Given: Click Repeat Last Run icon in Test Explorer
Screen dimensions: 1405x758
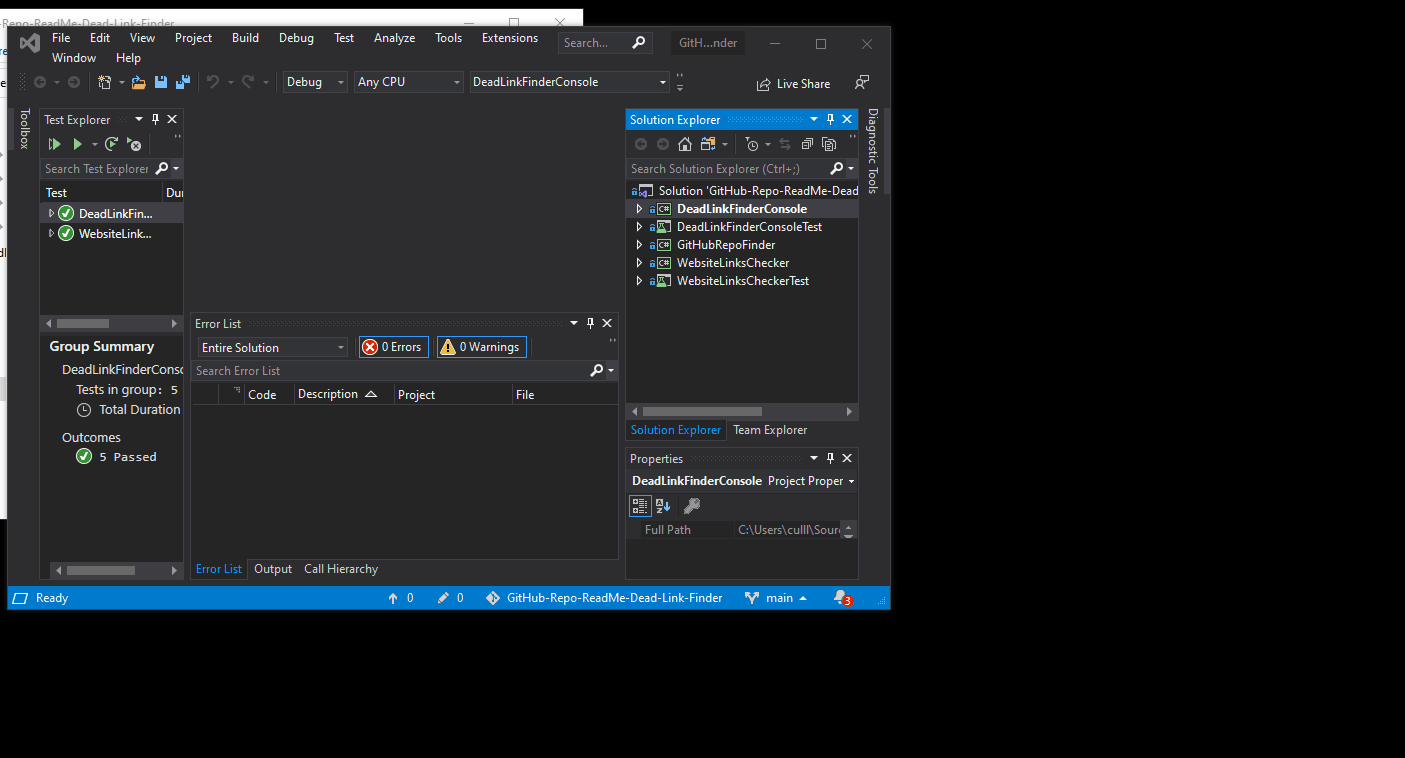Looking at the screenshot, I should point(112,145).
